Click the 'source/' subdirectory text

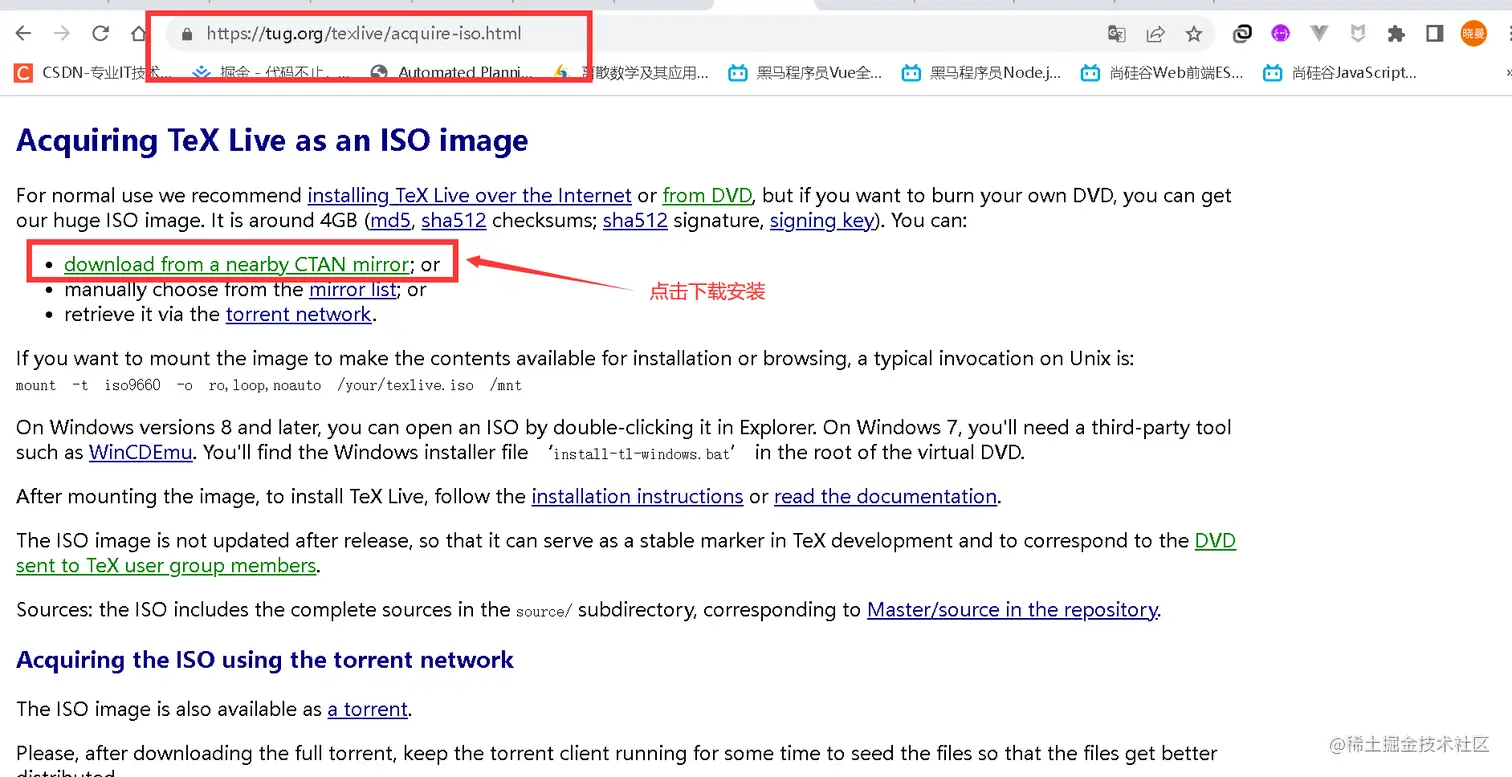544,611
